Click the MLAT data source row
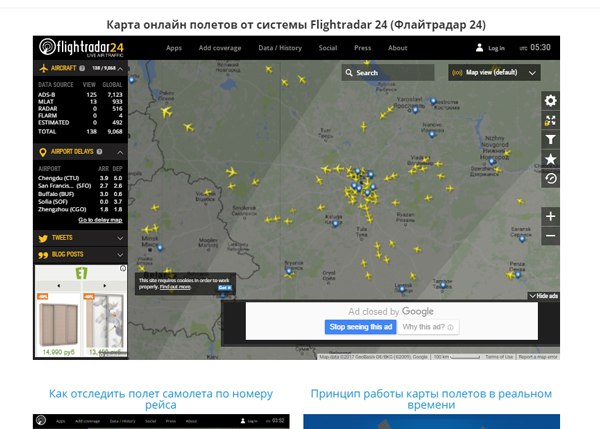The width and height of the screenshot is (600, 429). 80,101
